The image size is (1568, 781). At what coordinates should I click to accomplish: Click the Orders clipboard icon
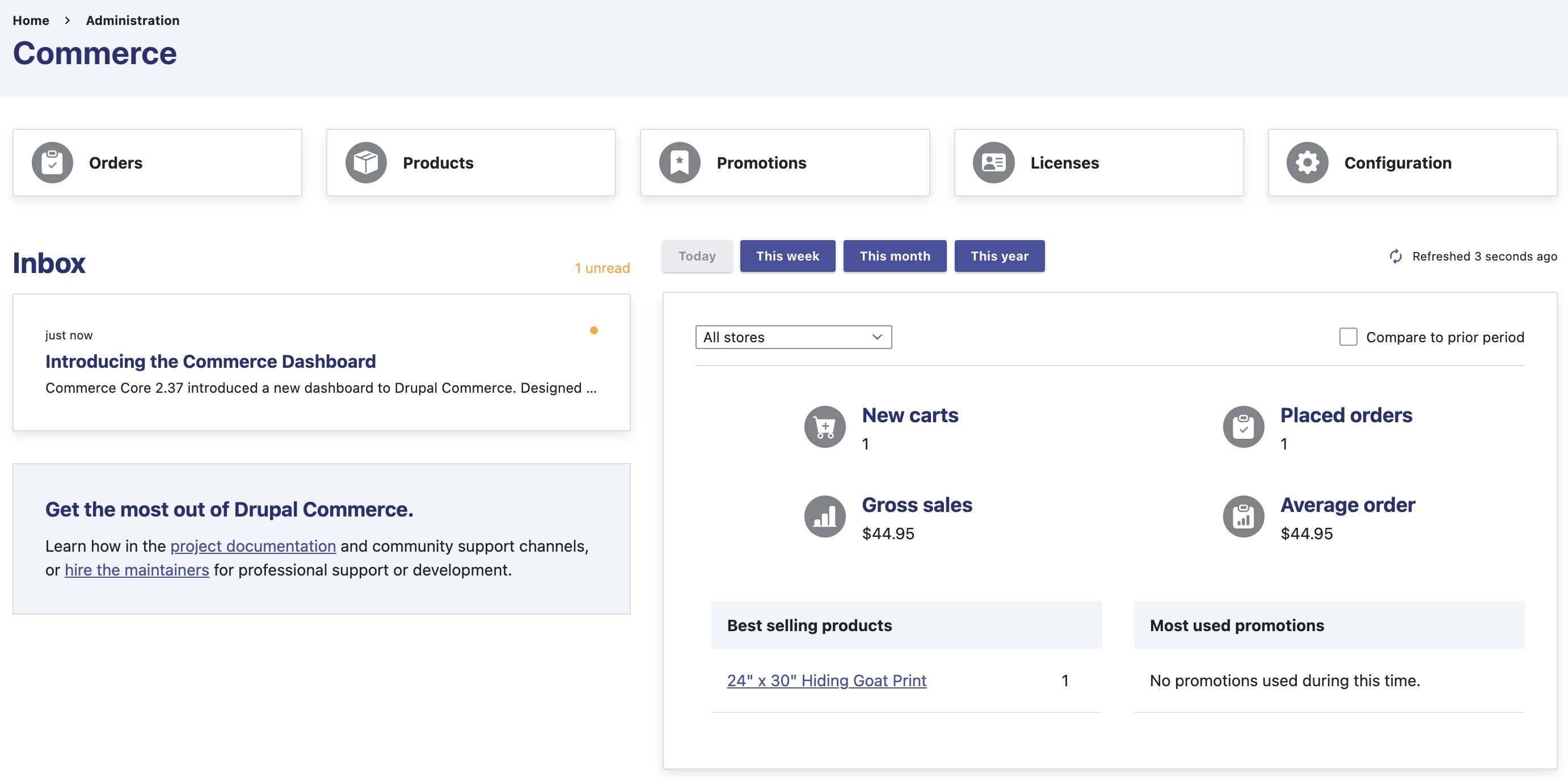pyautogui.click(x=52, y=163)
